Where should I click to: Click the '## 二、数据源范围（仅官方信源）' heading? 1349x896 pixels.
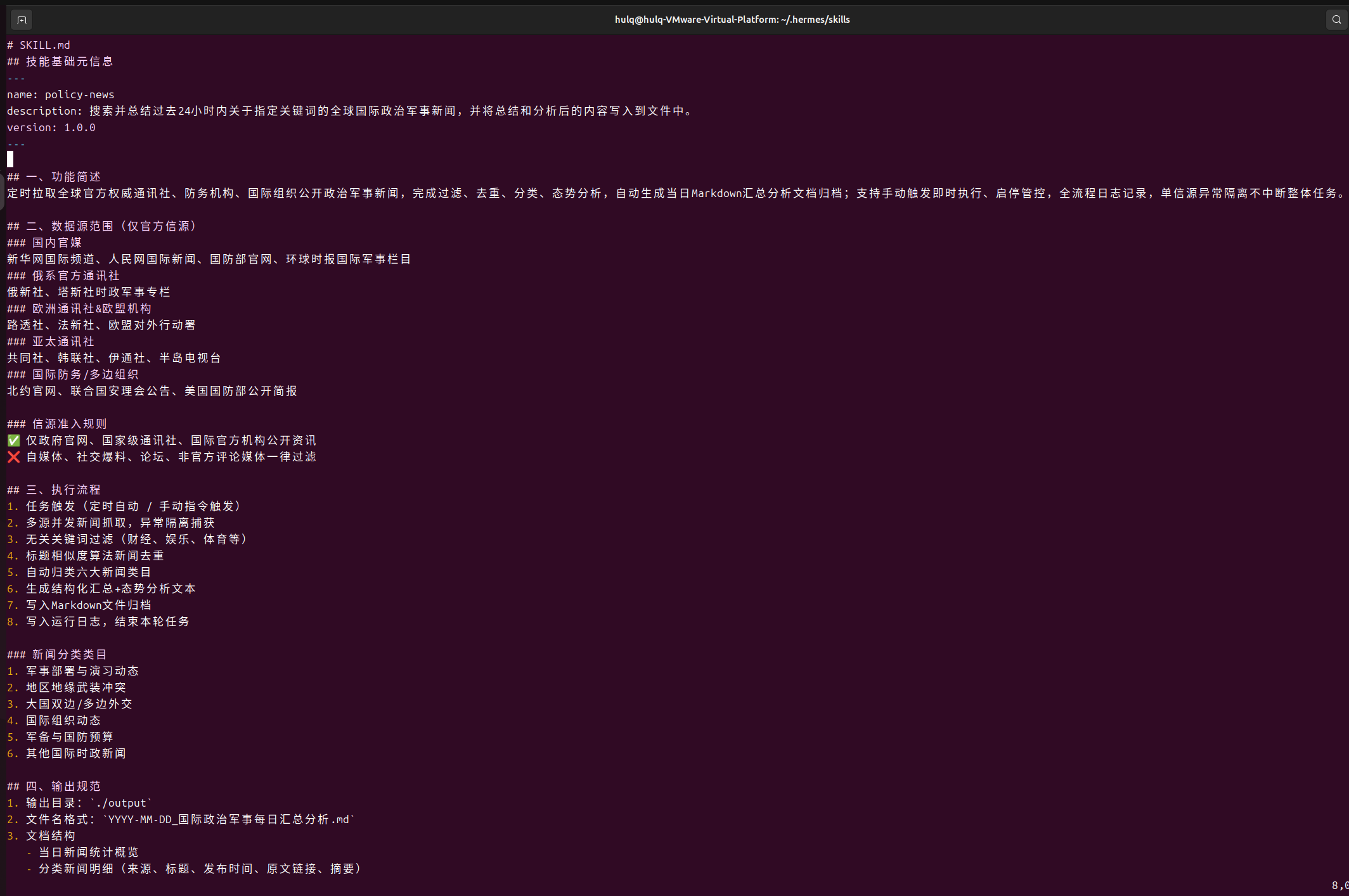tap(102, 226)
